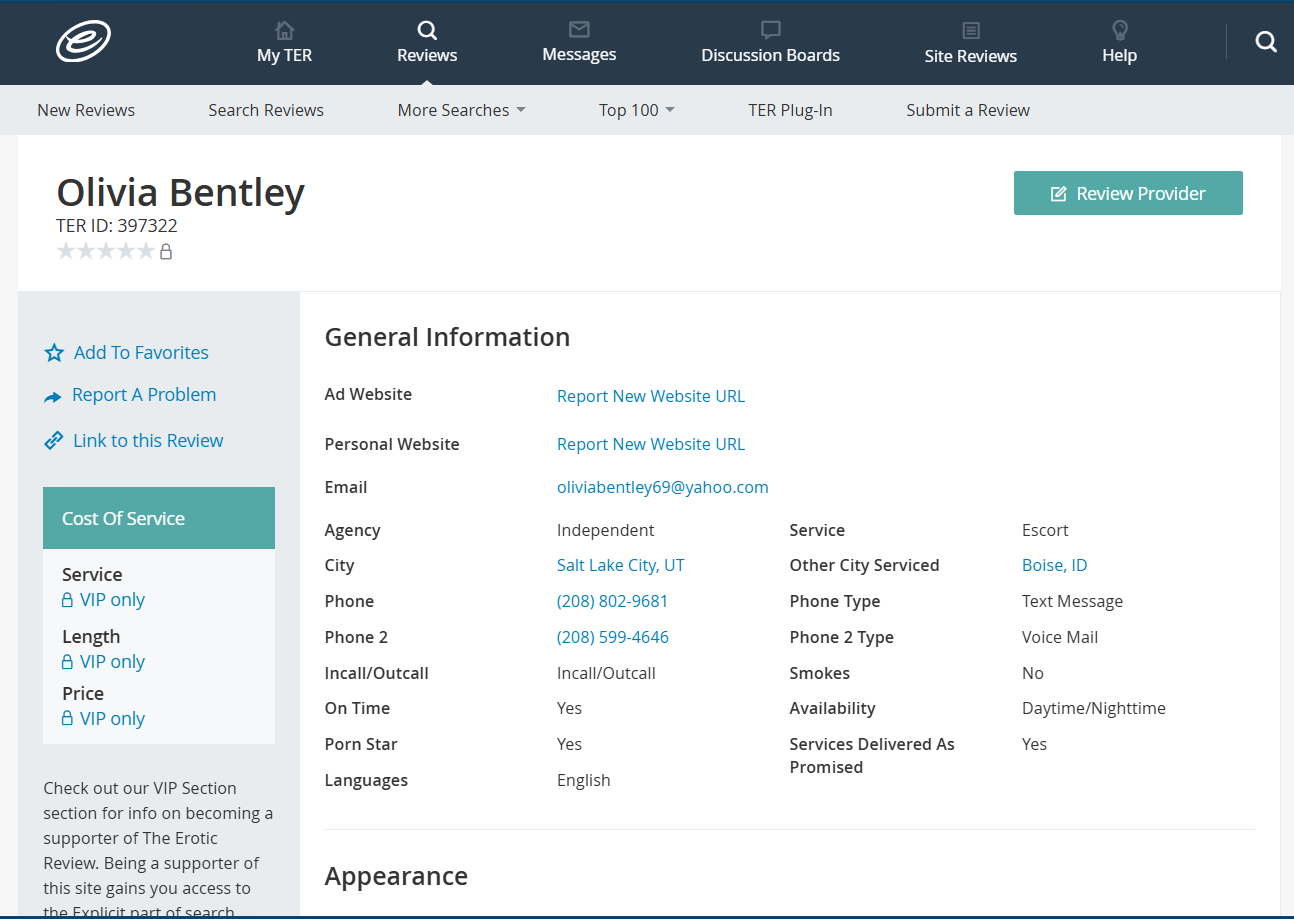Open Submit a Review in the submenu
This screenshot has width=1294, height=919.
(x=968, y=110)
